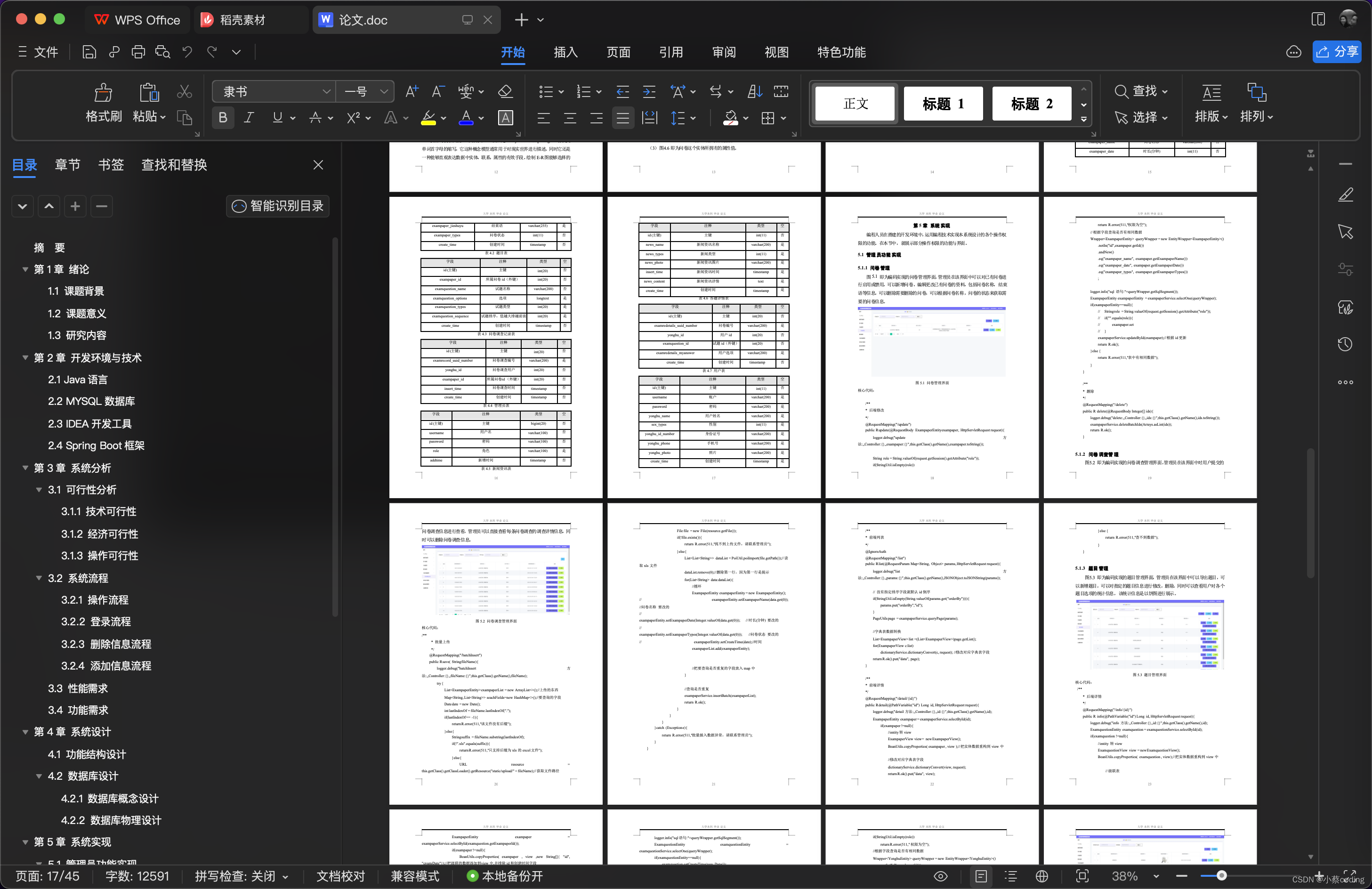Click the pen/edit icon in right sidebar
The image size is (1372, 889).
point(1346,194)
